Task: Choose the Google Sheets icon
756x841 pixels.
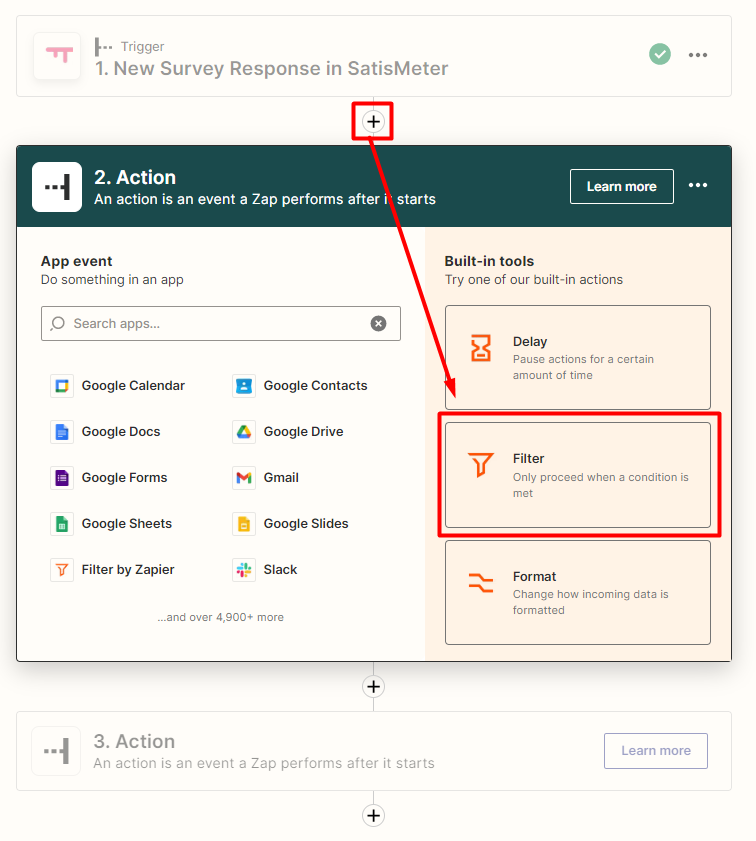Action: tap(62, 524)
